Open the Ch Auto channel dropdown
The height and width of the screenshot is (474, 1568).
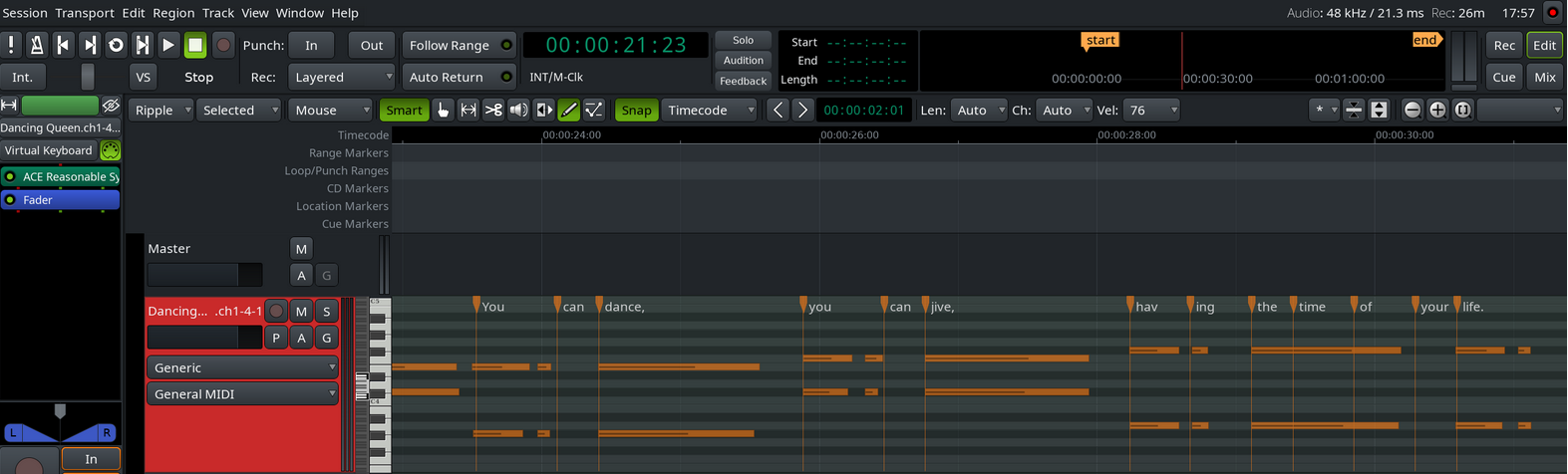(x=1065, y=110)
